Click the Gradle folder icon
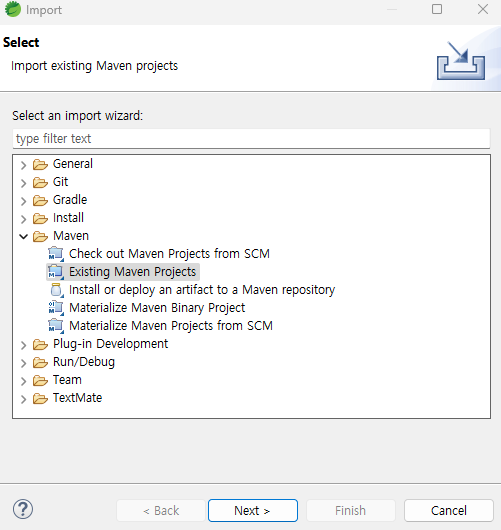This screenshot has height=530, width=501. 40,200
